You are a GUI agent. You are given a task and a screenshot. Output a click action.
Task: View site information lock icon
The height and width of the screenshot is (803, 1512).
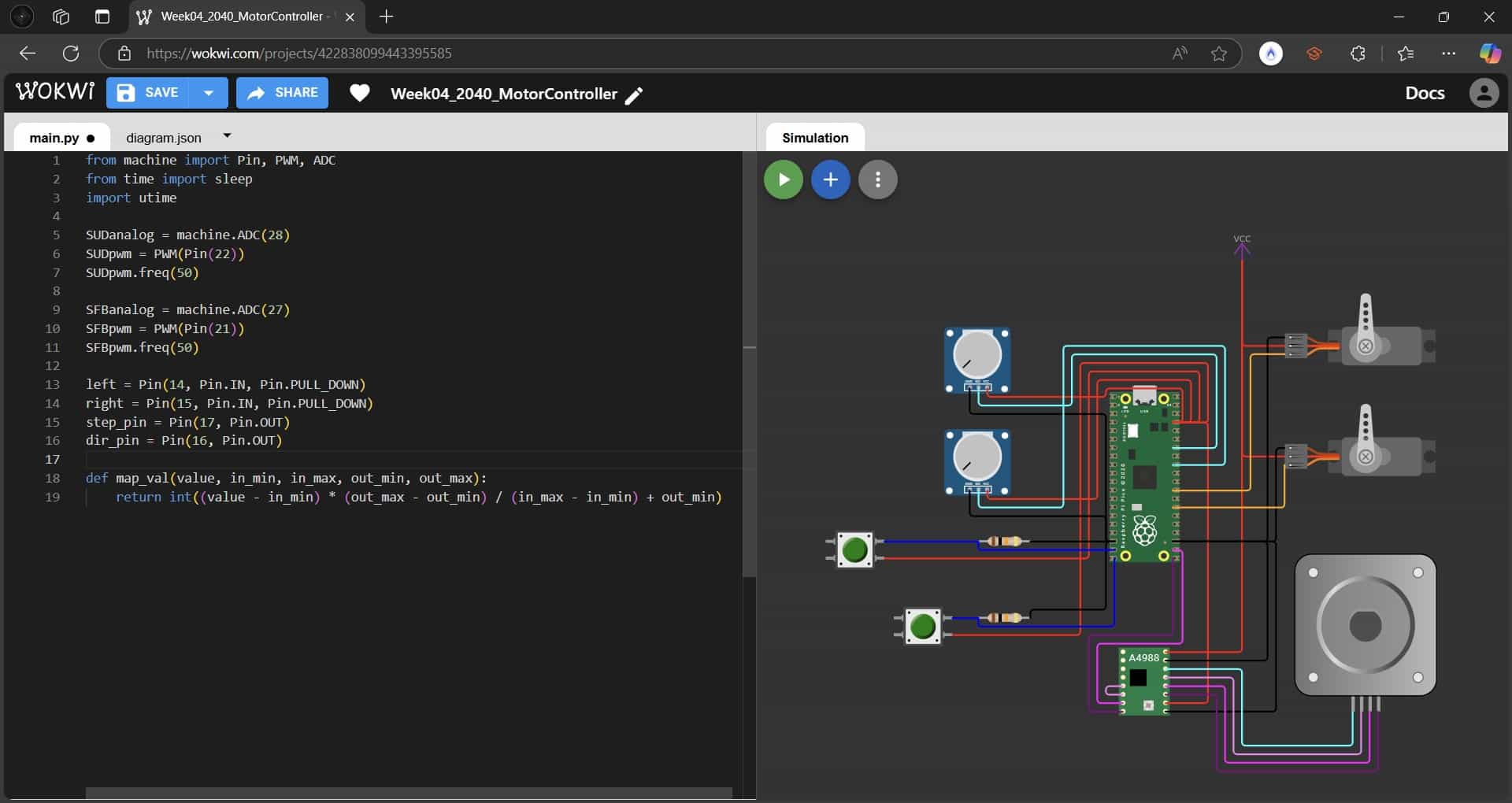click(124, 54)
